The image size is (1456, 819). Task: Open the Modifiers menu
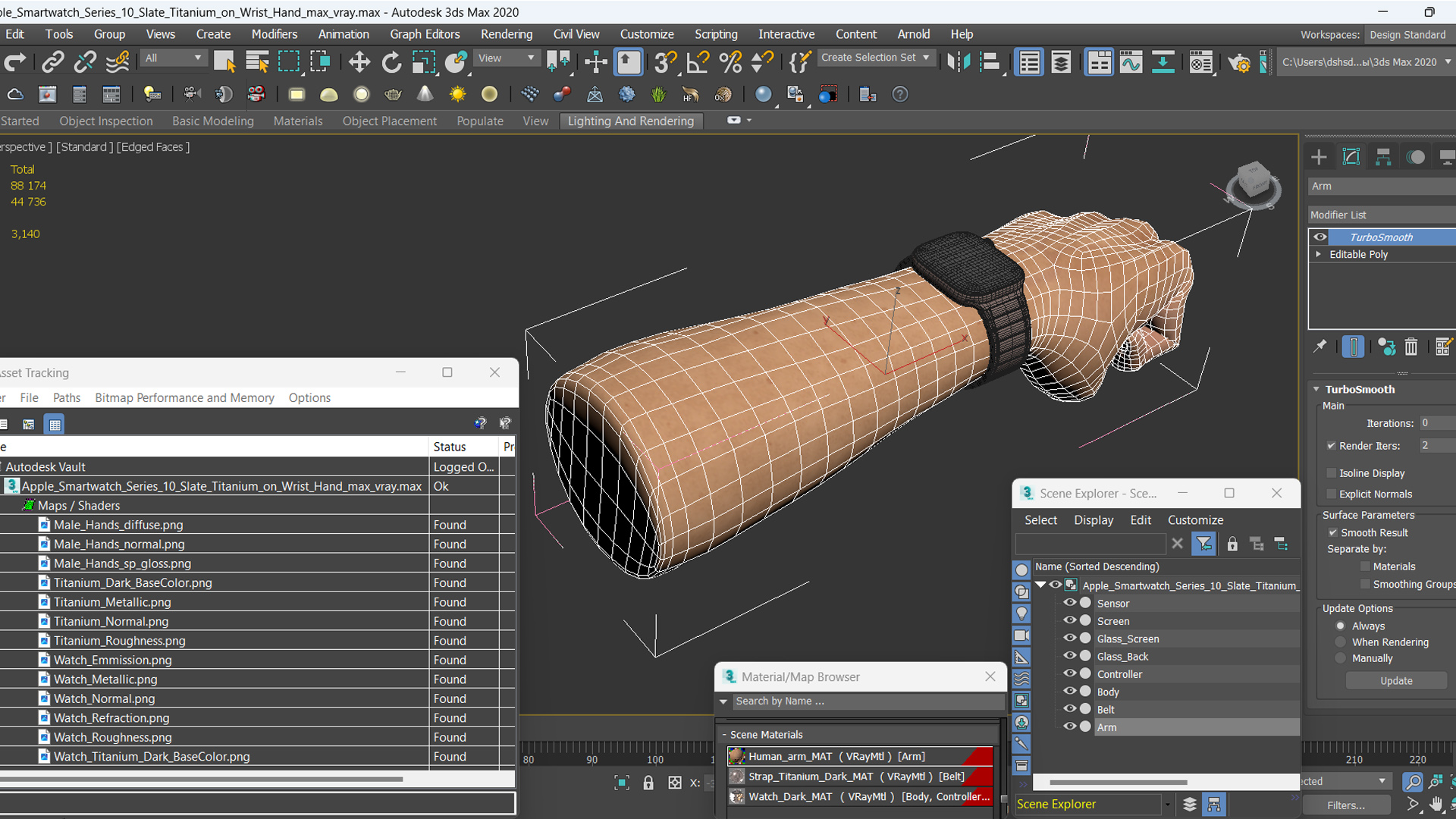[275, 34]
